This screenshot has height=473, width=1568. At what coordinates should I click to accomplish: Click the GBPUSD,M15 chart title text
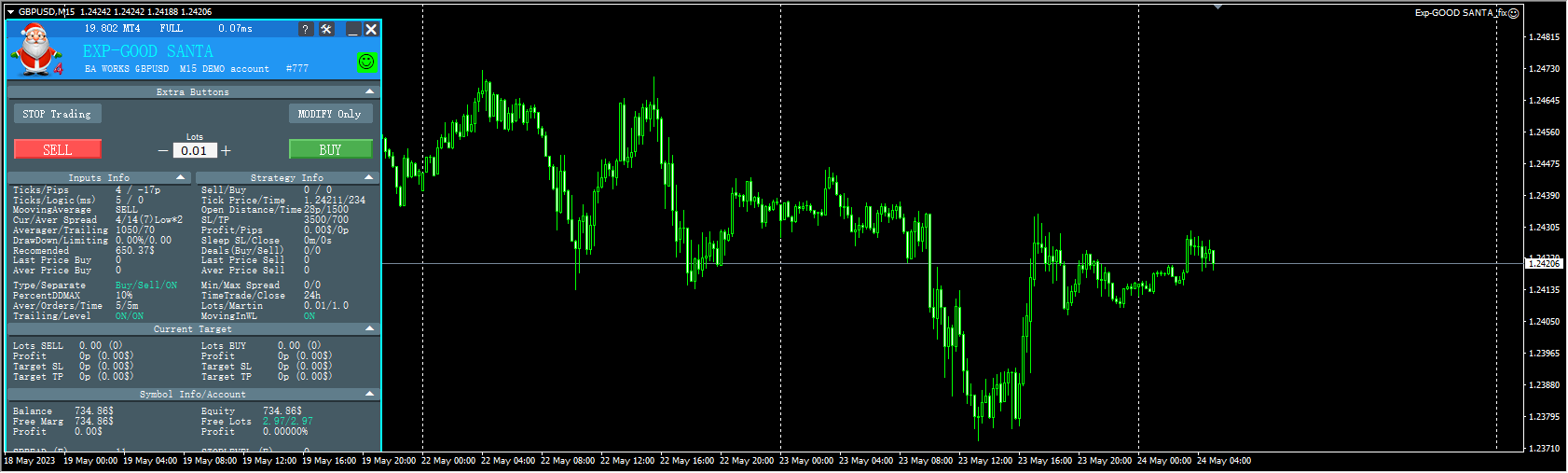point(47,12)
